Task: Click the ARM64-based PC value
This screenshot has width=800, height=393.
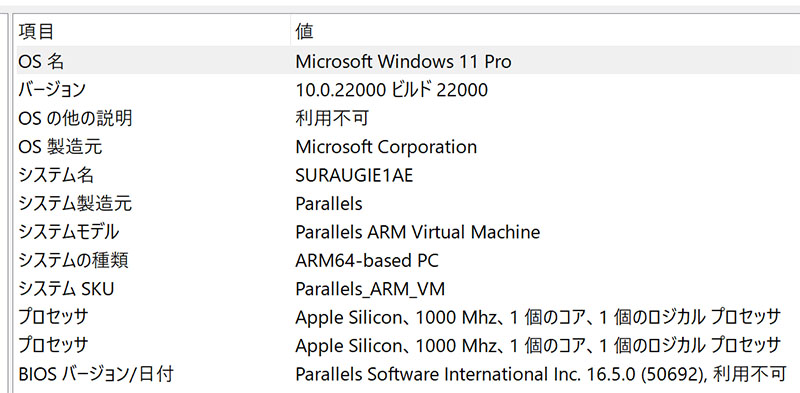Action: pyautogui.click(x=366, y=261)
